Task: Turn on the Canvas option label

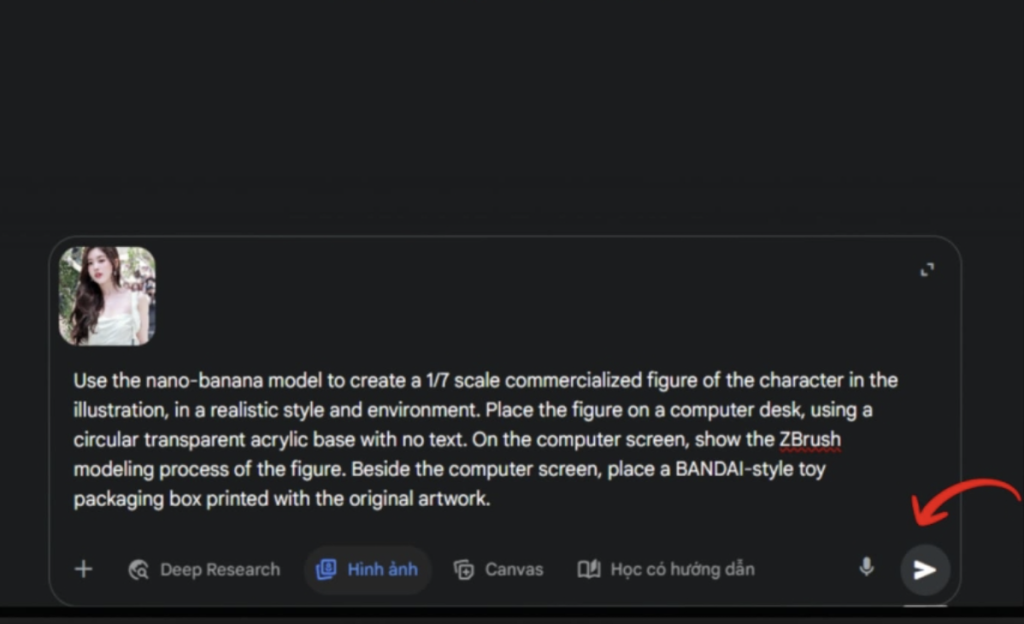Action: [514, 570]
